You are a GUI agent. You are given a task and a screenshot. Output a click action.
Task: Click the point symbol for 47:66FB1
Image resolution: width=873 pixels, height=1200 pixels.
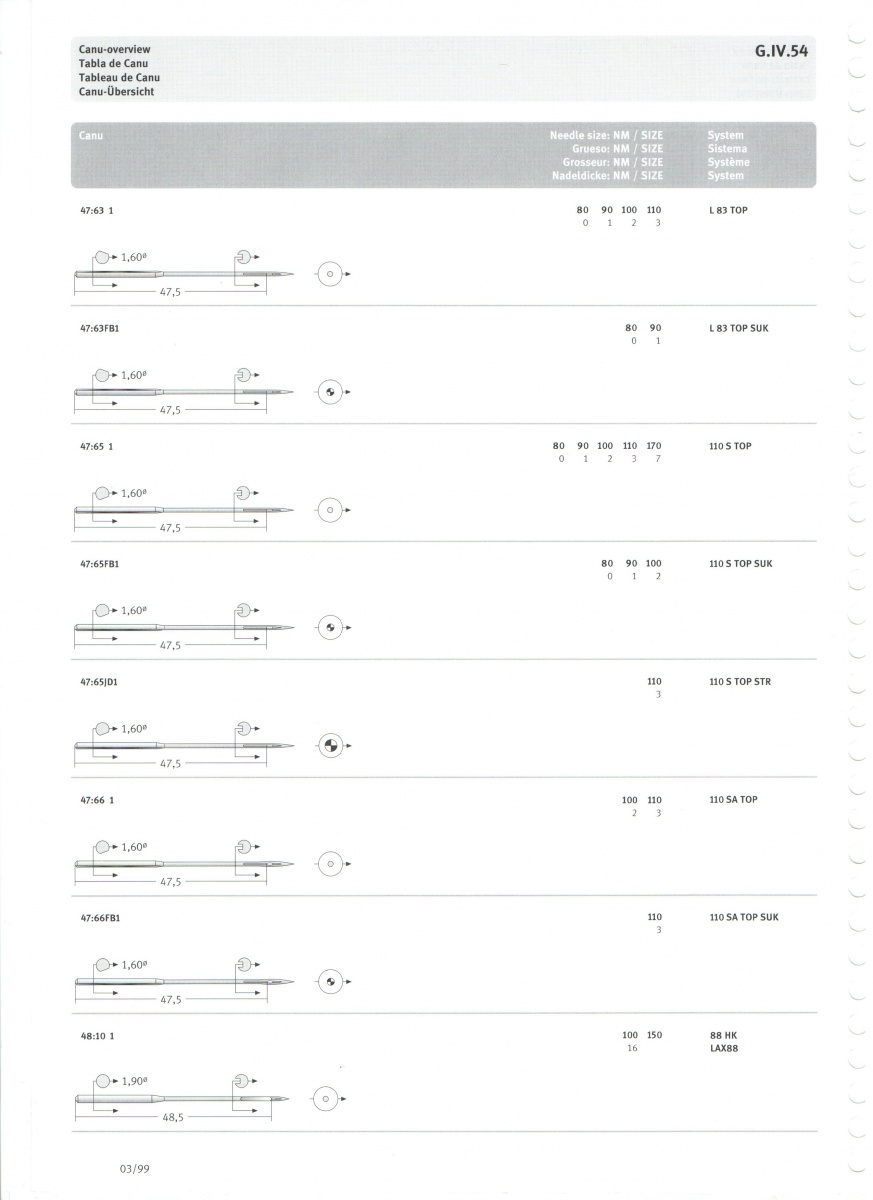[330, 982]
